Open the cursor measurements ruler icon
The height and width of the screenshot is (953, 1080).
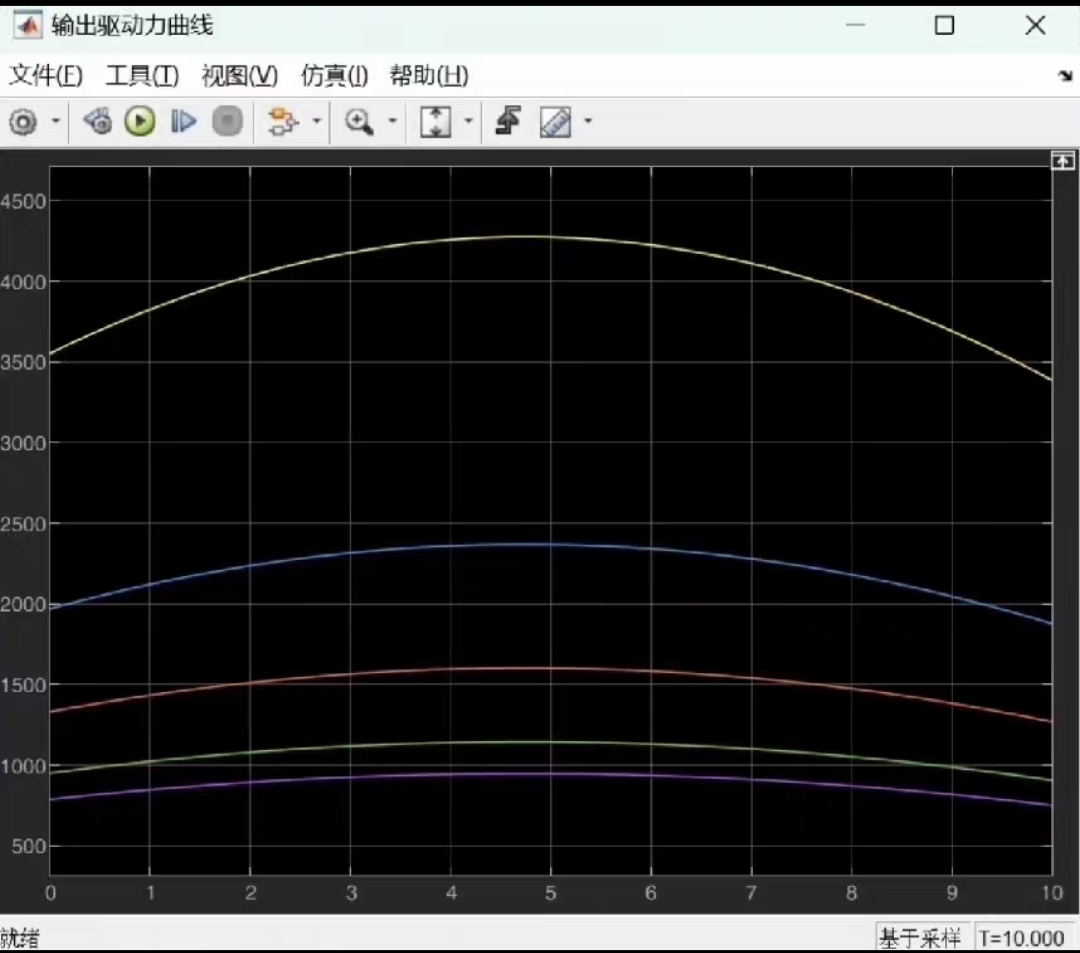click(x=555, y=122)
